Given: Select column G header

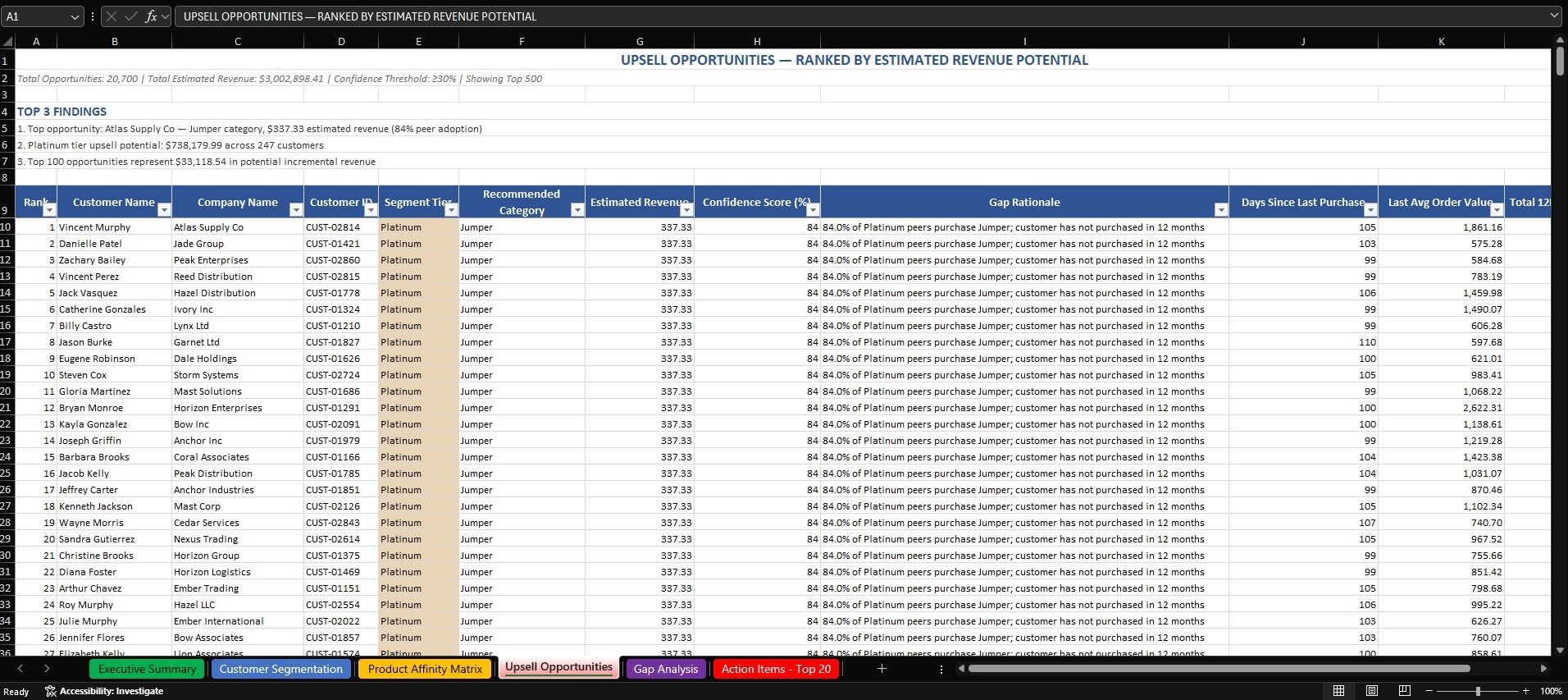Looking at the screenshot, I should (640, 41).
